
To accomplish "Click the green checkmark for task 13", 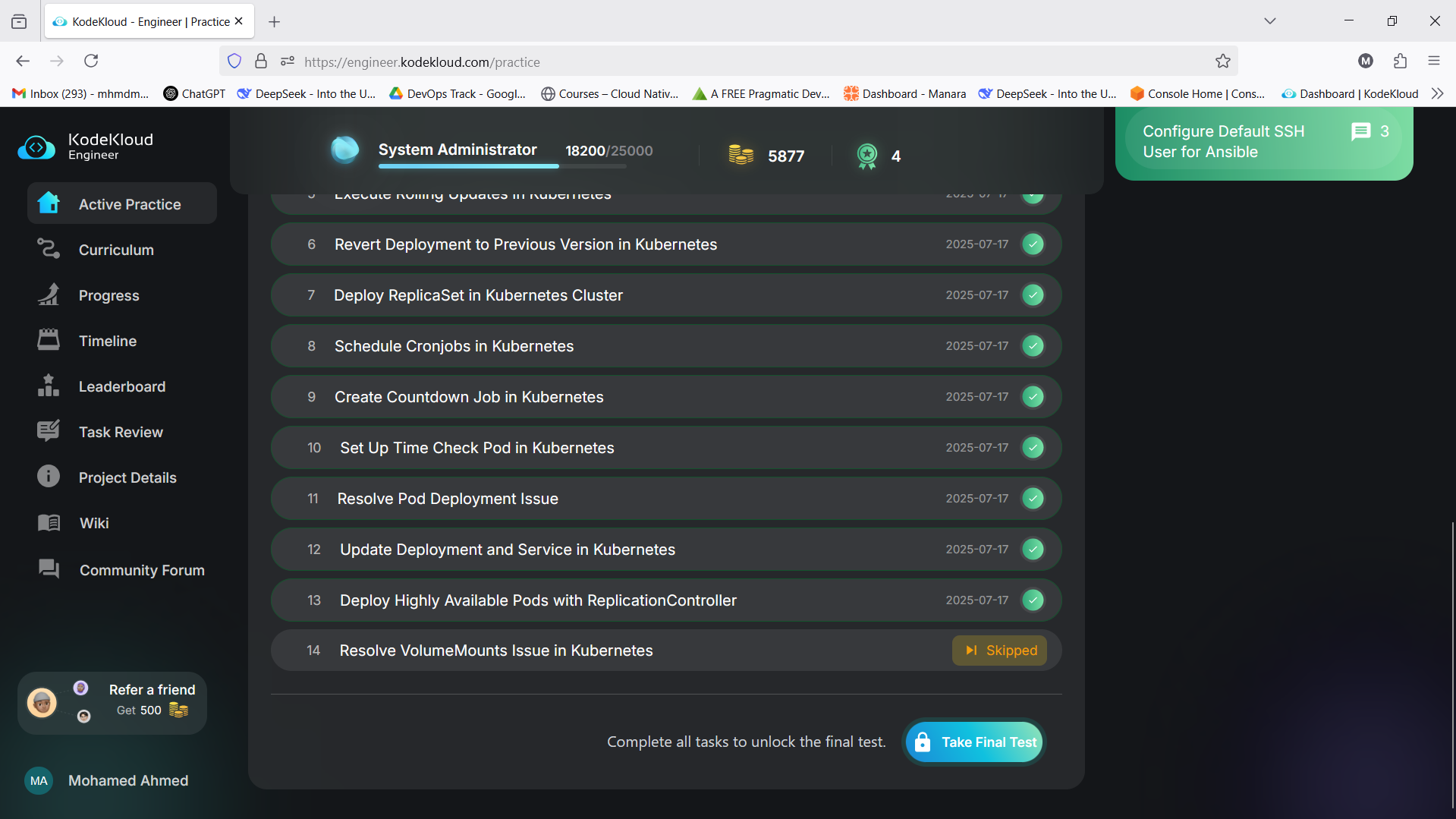I will 1033,600.
